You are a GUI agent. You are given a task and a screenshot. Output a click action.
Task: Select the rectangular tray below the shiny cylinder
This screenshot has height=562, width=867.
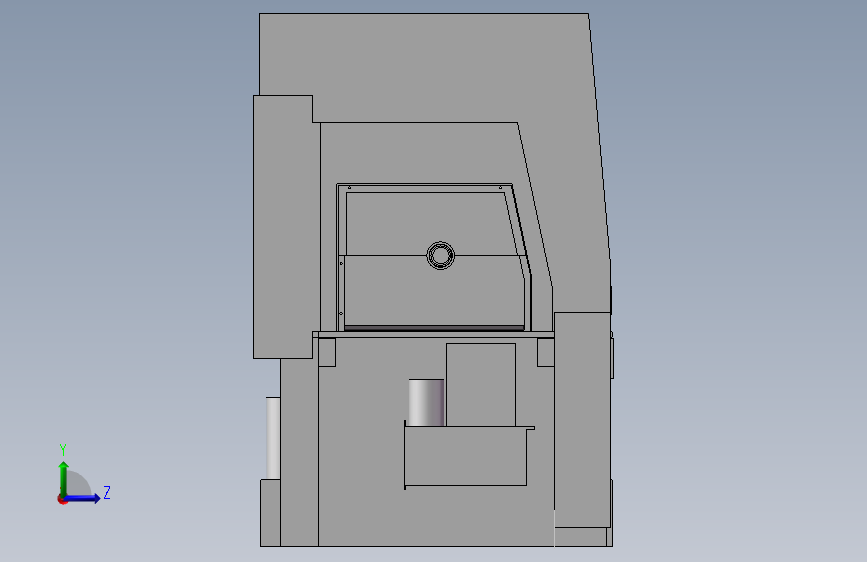tap(466, 456)
